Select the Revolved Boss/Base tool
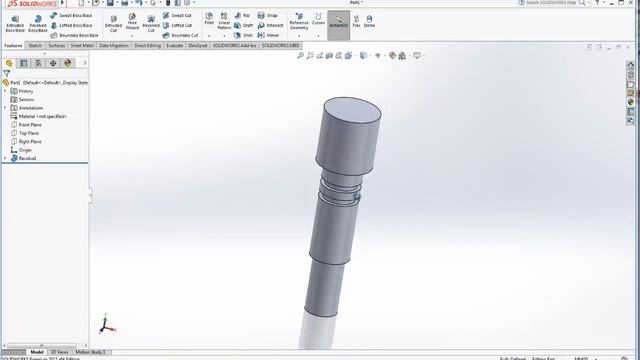Screen dimensions: 640x360 pos(38,24)
